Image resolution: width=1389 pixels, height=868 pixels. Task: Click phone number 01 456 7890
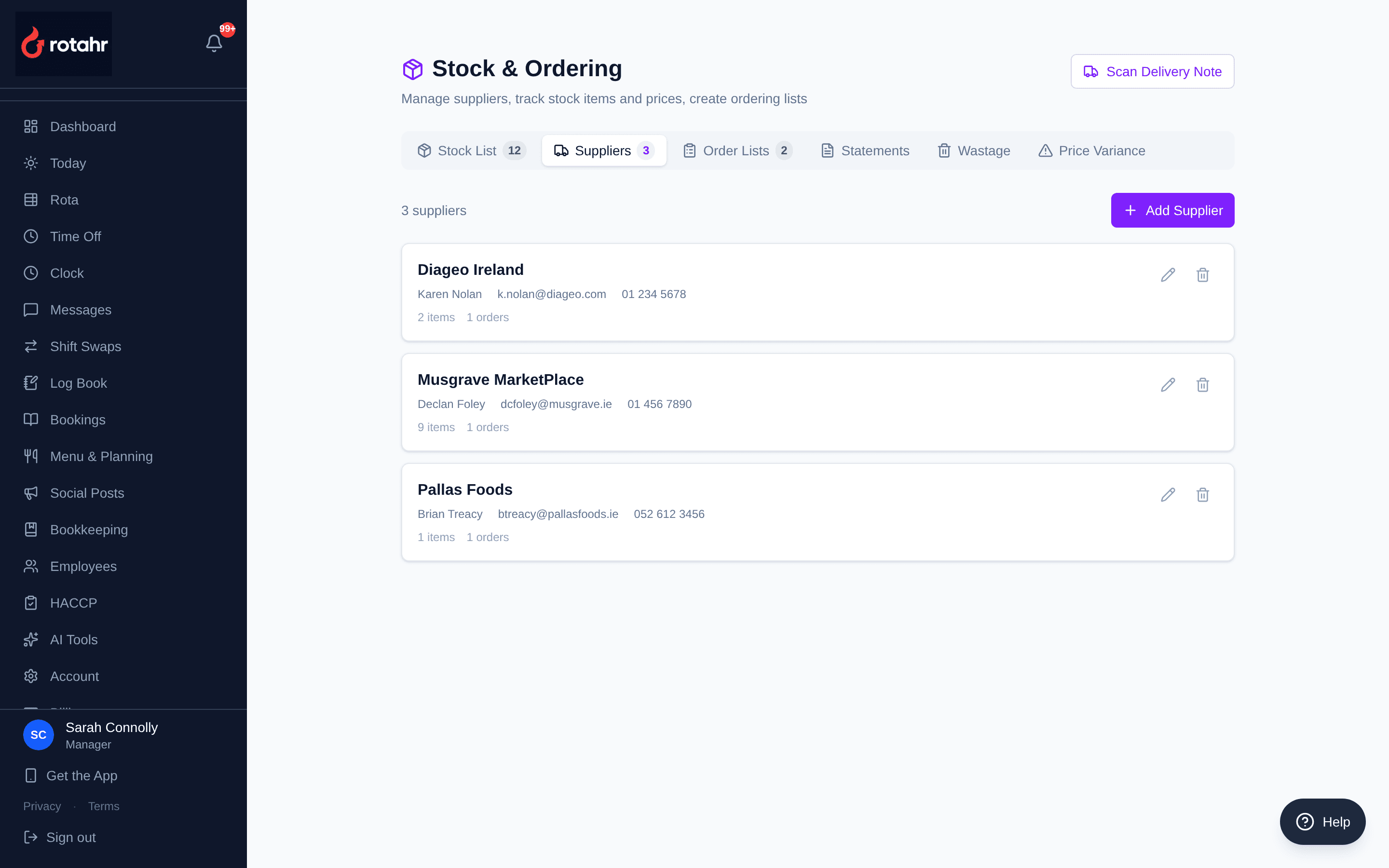coord(659,404)
